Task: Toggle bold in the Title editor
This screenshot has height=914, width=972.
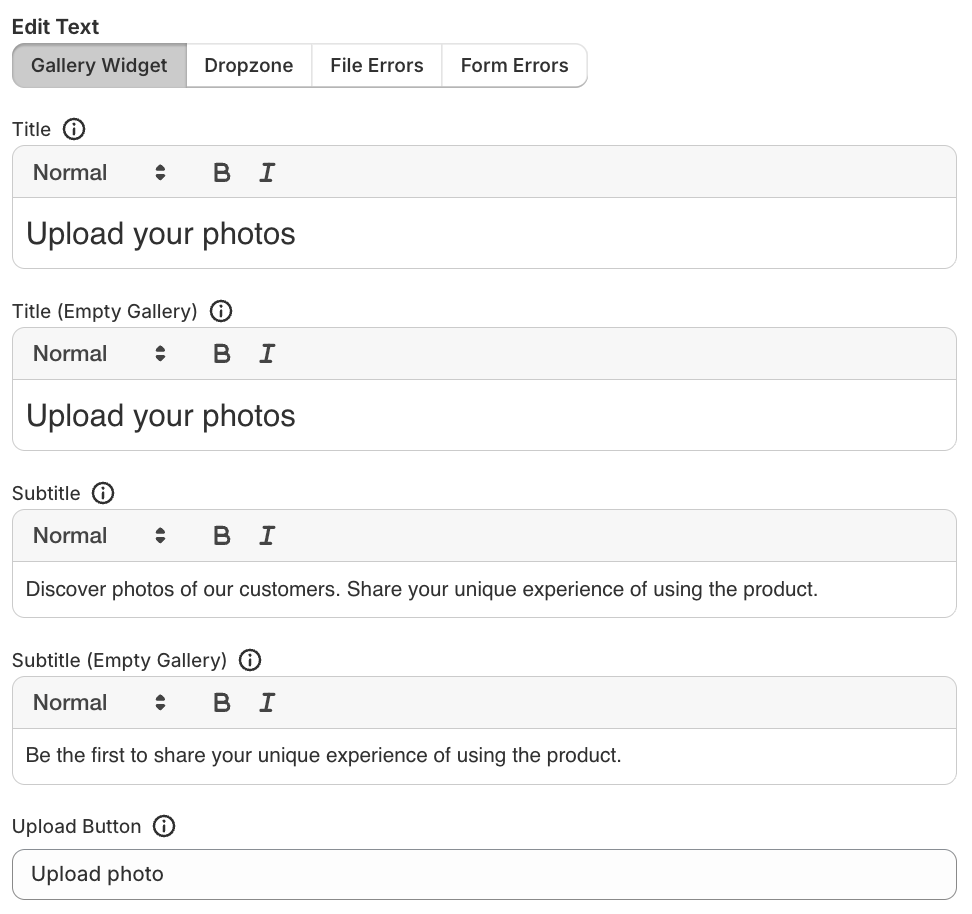Action: pos(222,172)
